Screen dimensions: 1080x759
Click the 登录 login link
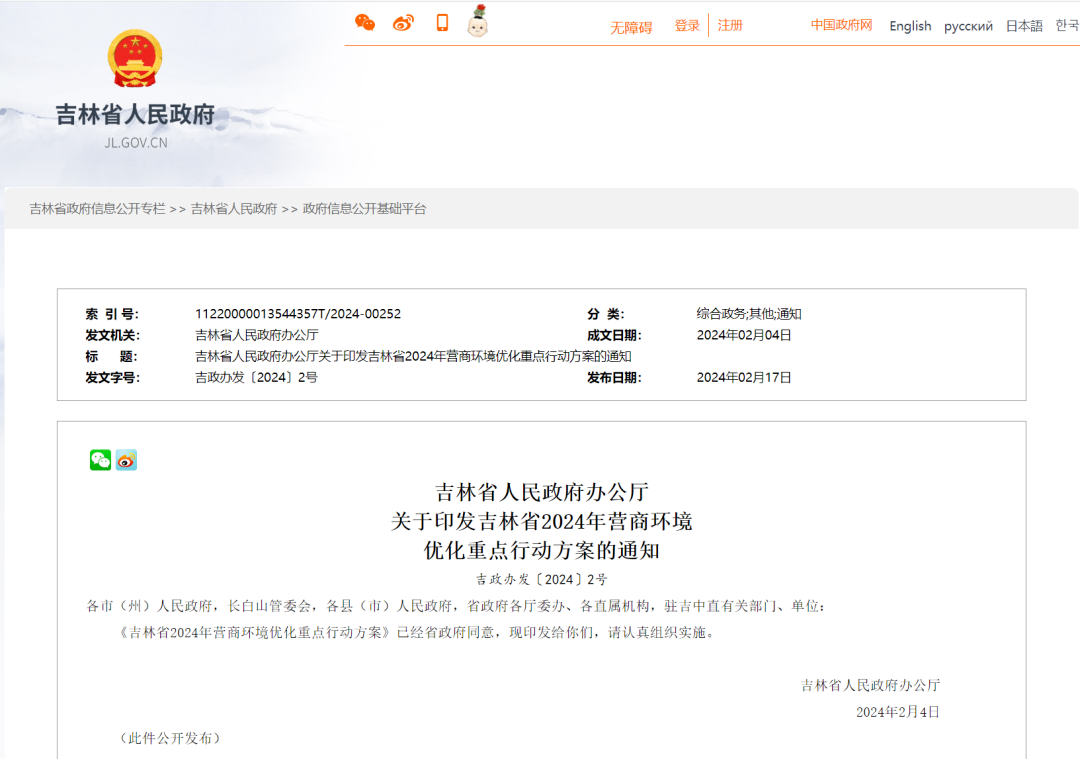coord(687,25)
